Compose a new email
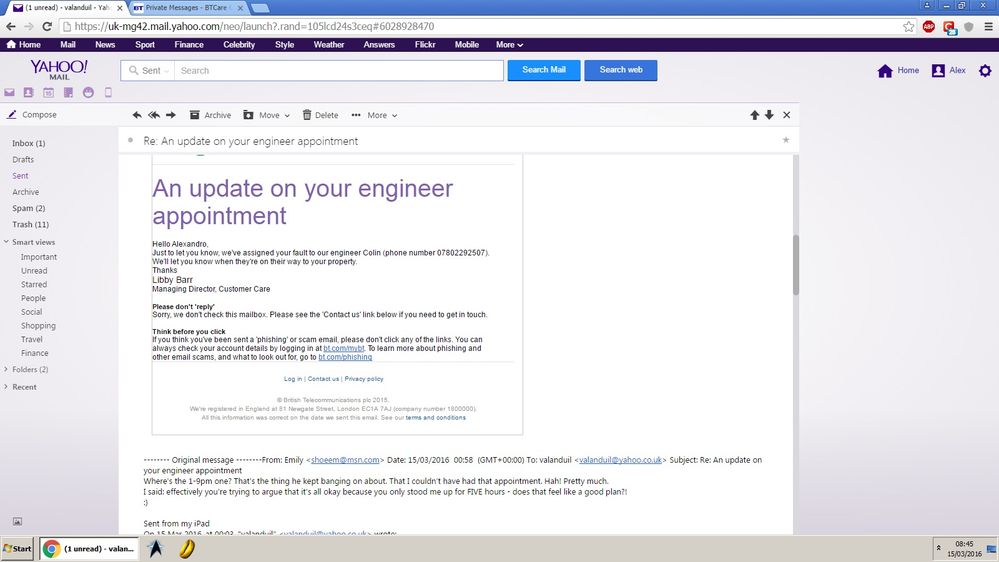Screen dimensions: 999x562 click(x=32, y=115)
